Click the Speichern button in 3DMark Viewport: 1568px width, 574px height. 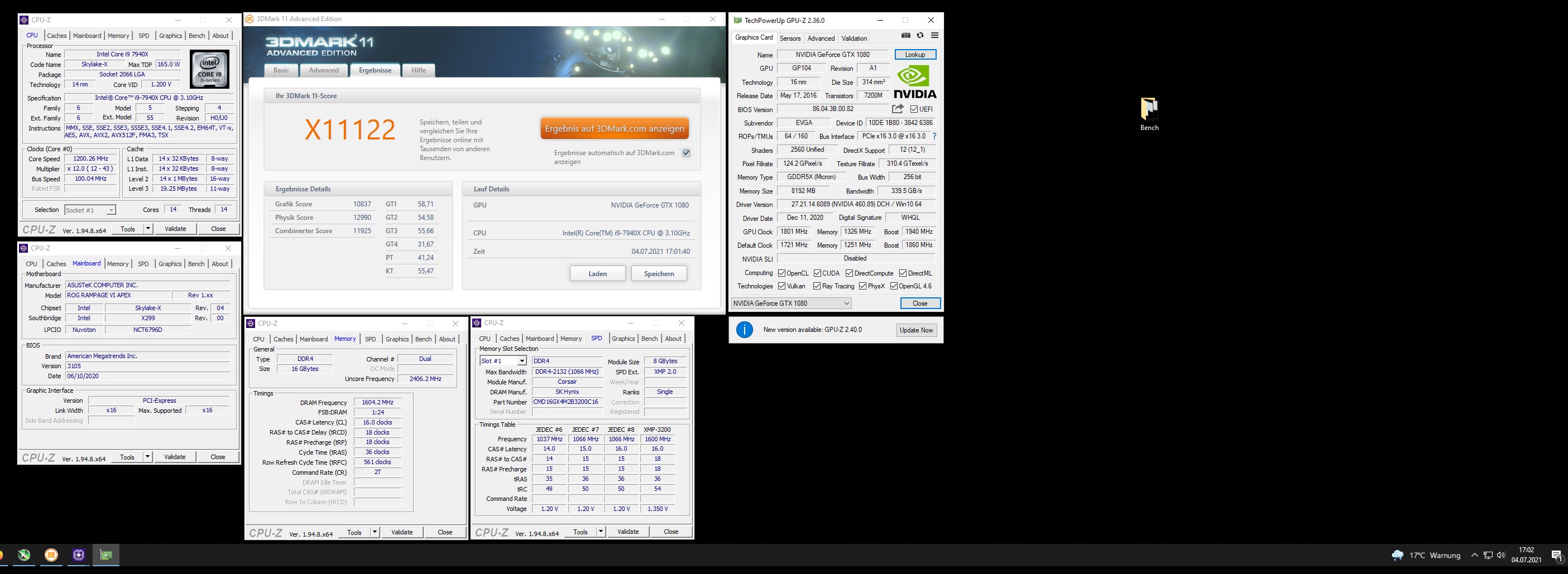pos(659,274)
